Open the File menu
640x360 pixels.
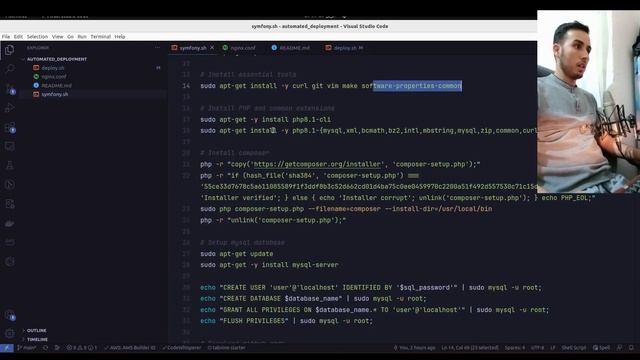(x=6, y=37)
